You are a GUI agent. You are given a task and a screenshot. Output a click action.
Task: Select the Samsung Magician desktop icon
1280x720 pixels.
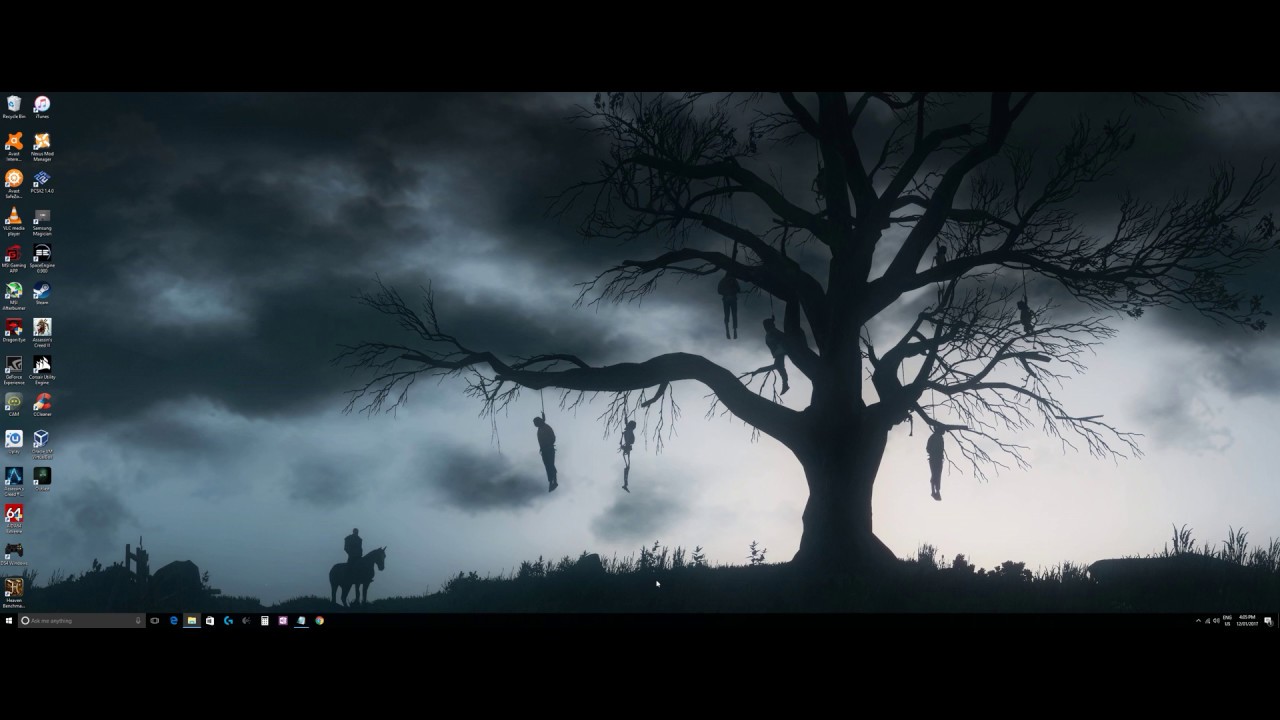coord(42,222)
